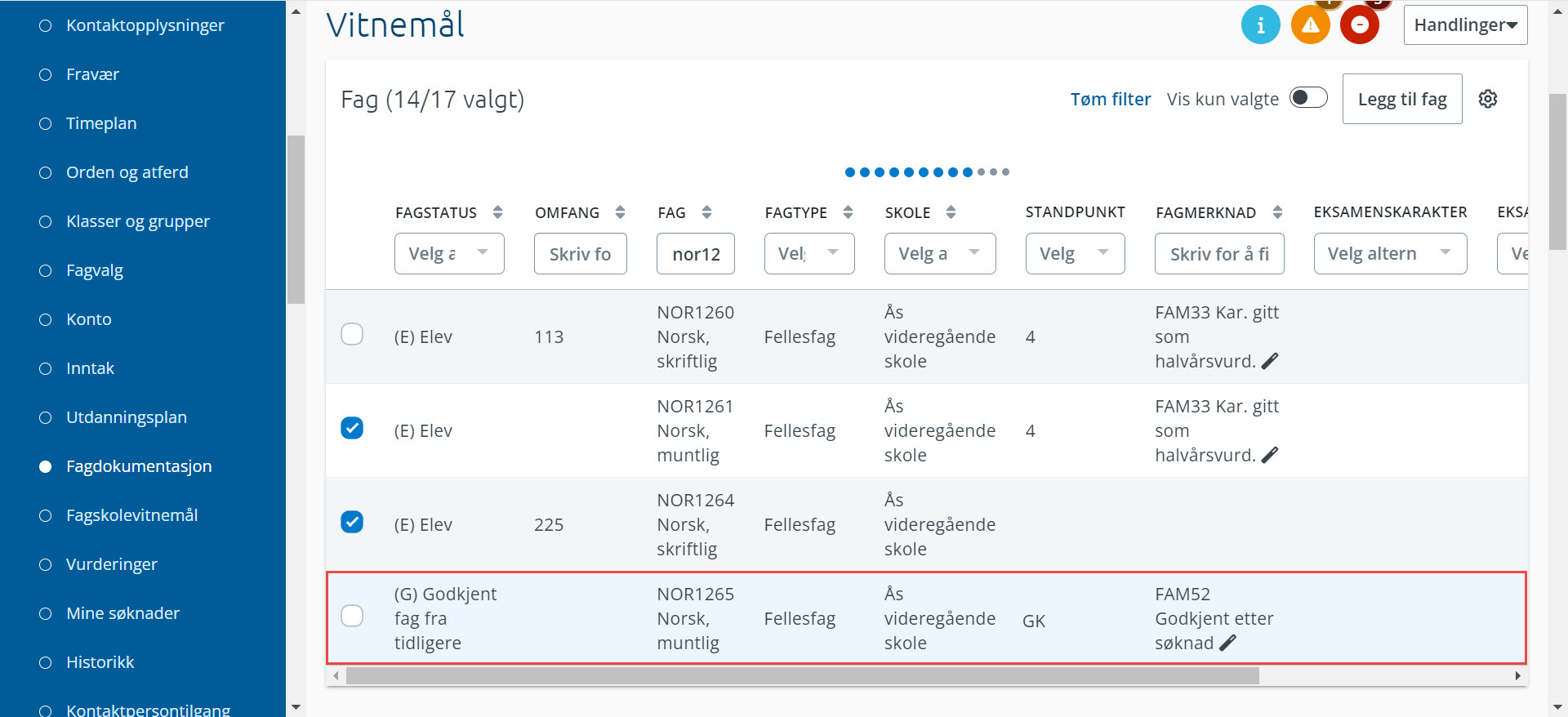Image resolution: width=1568 pixels, height=717 pixels.
Task: Open the orange warning alerts icon
Action: [x=1310, y=24]
